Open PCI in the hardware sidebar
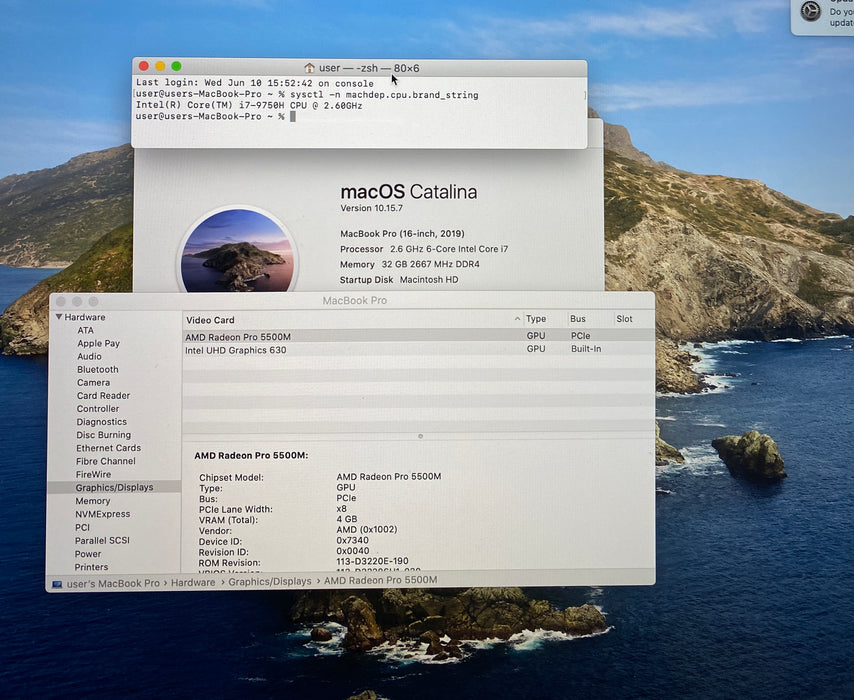The height and width of the screenshot is (700, 854). coord(82,527)
